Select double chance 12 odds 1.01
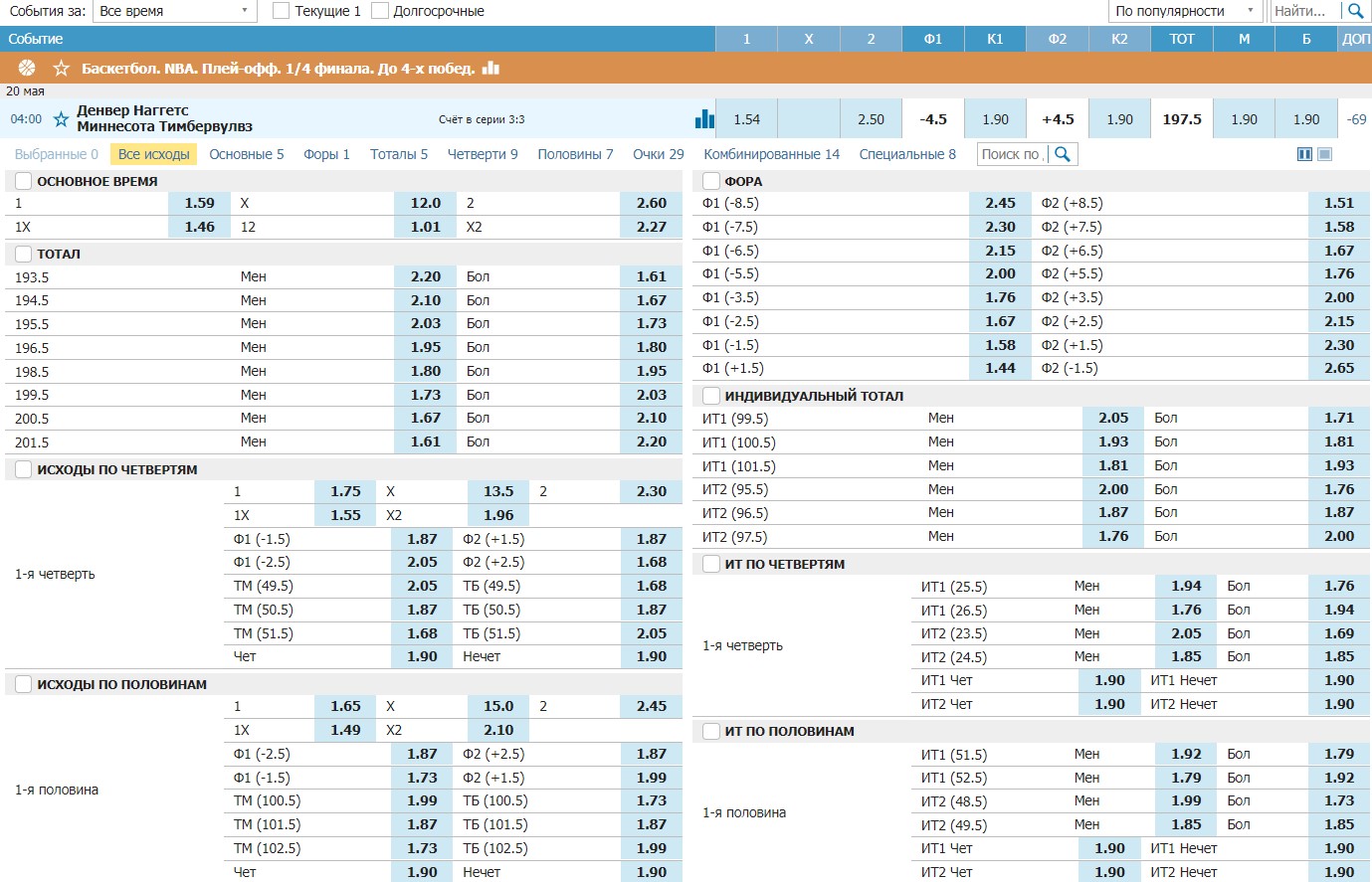Image resolution: width=1372 pixels, height=882 pixels. (x=426, y=227)
